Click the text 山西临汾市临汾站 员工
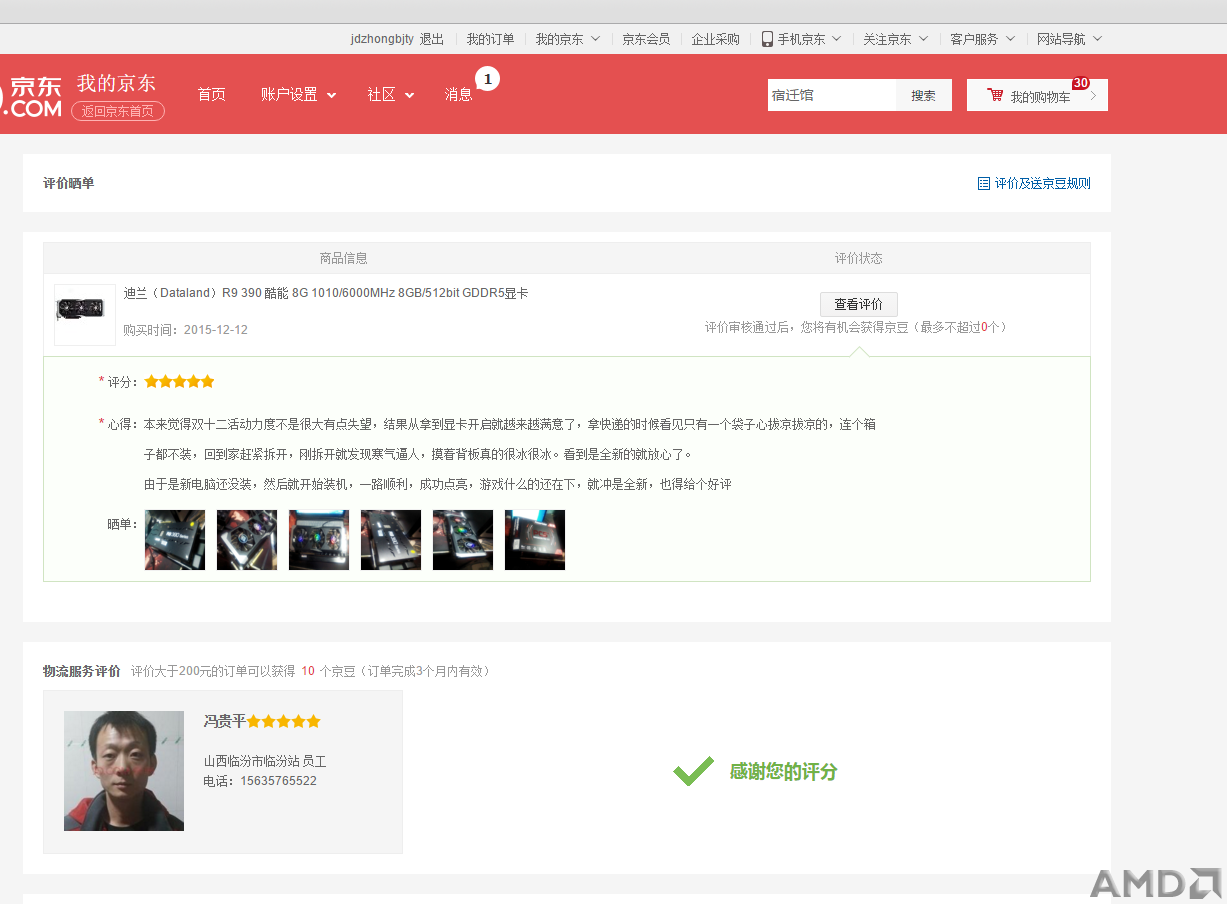 click(x=265, y=761)
